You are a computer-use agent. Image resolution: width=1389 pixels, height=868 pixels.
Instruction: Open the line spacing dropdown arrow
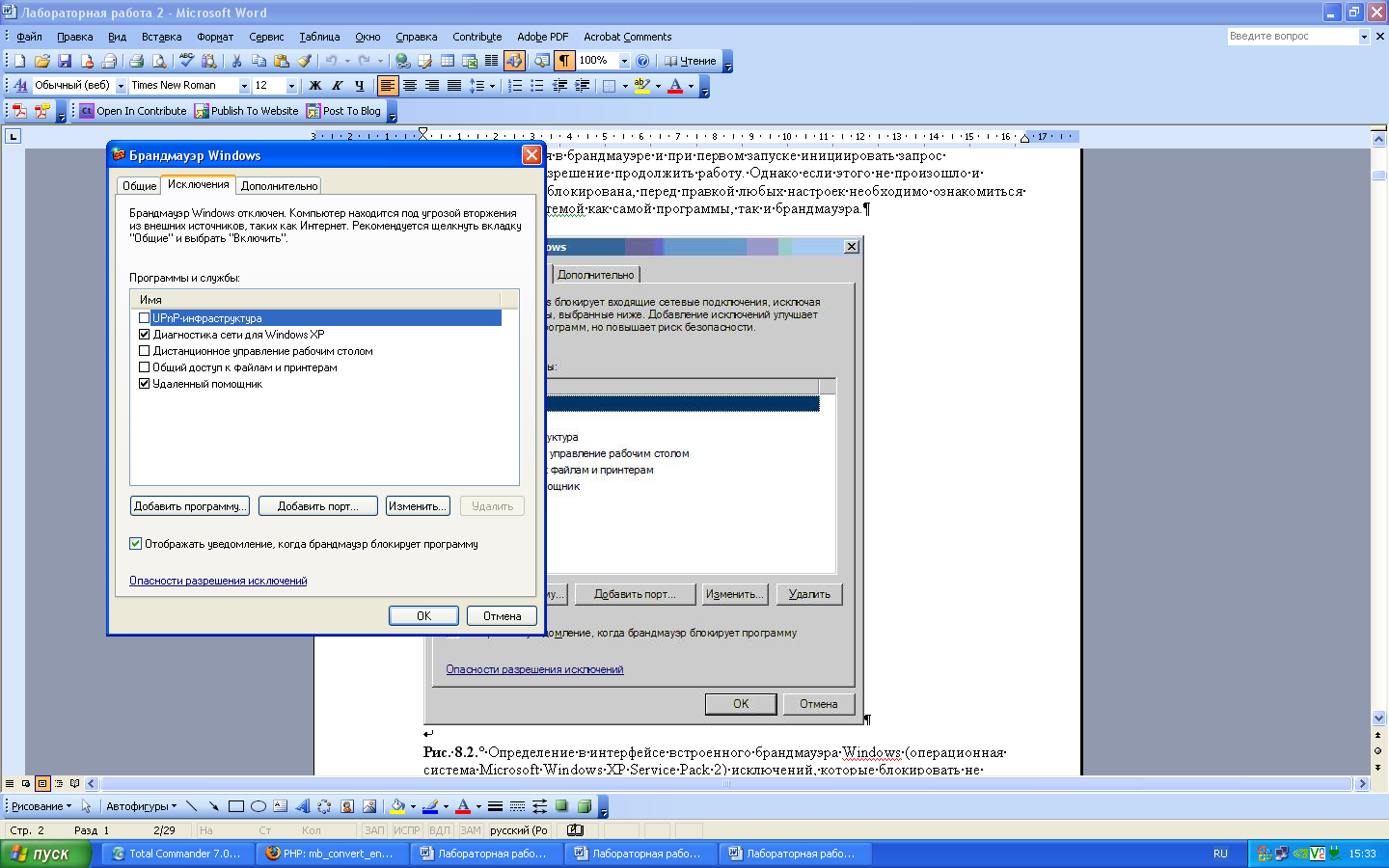point(492,86)
